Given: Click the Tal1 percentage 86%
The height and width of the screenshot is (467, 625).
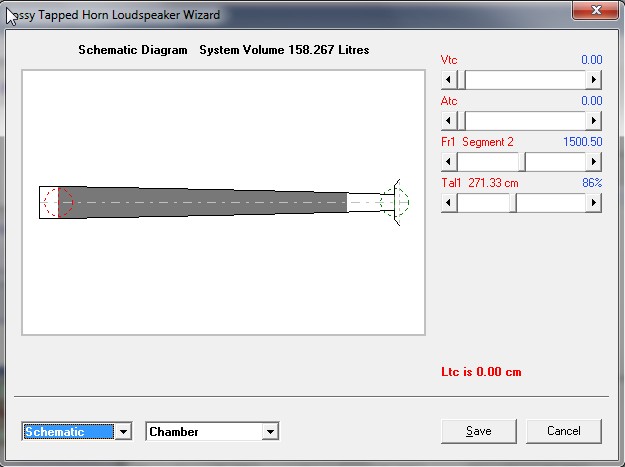Looking at the screenshot, I should [x=592, y=183].
